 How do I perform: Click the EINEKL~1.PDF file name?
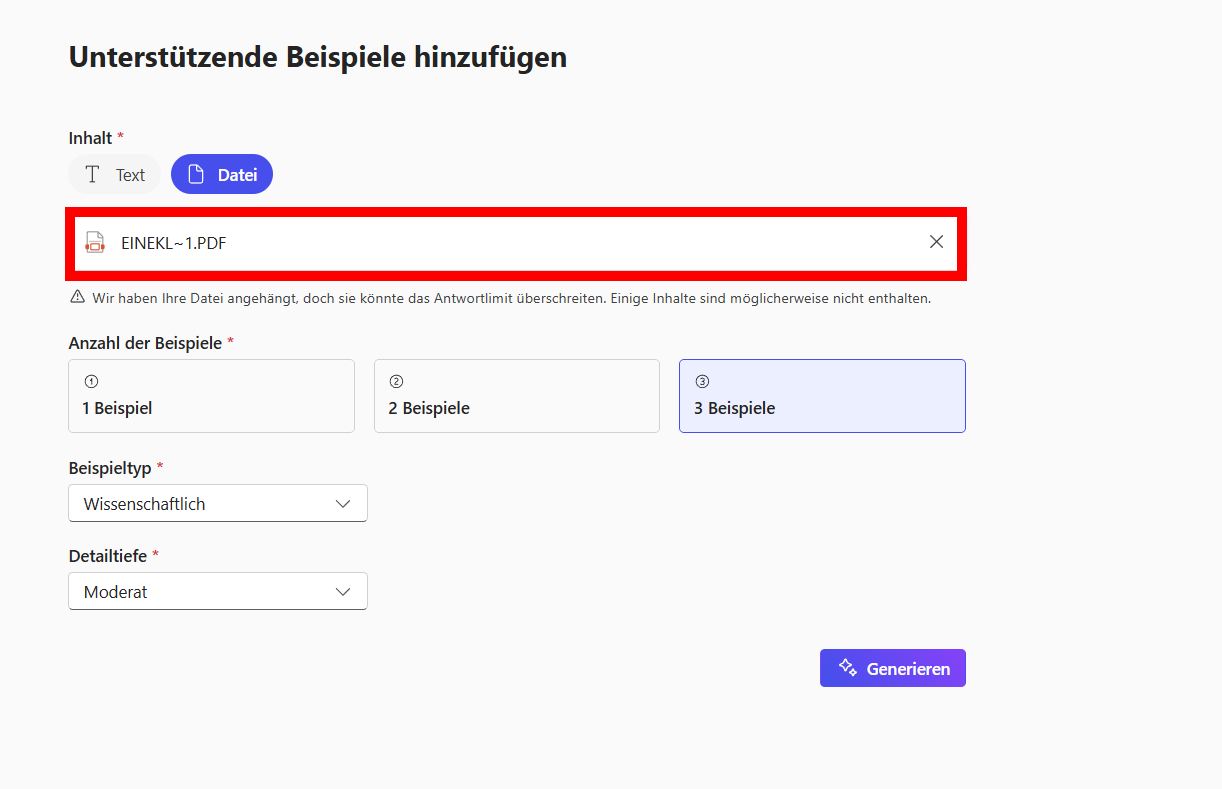pos(173,242)
